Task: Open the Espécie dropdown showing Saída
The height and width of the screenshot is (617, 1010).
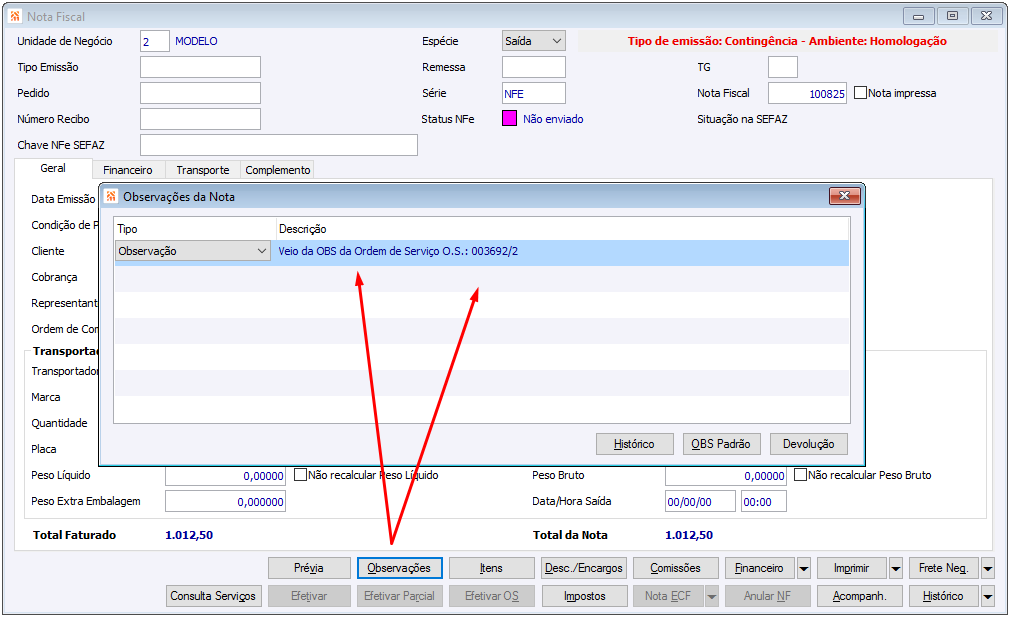Action: point(534,41)
